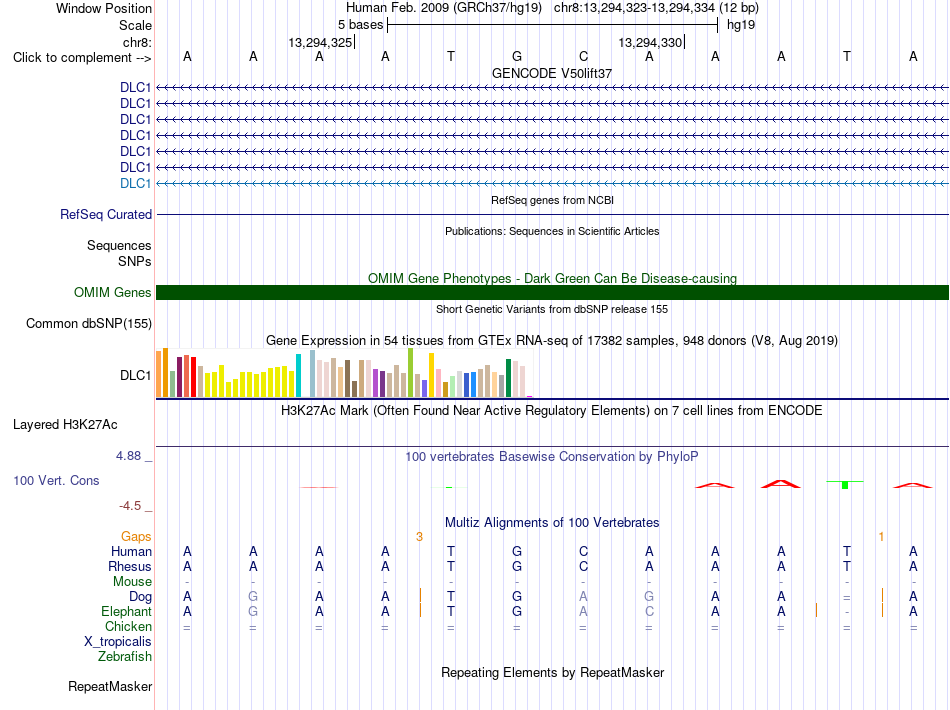The height and width of the screenshot is (710, 950).
Task: Click the dark green OMIM Genes bar
Action: [x=552, y=293]
